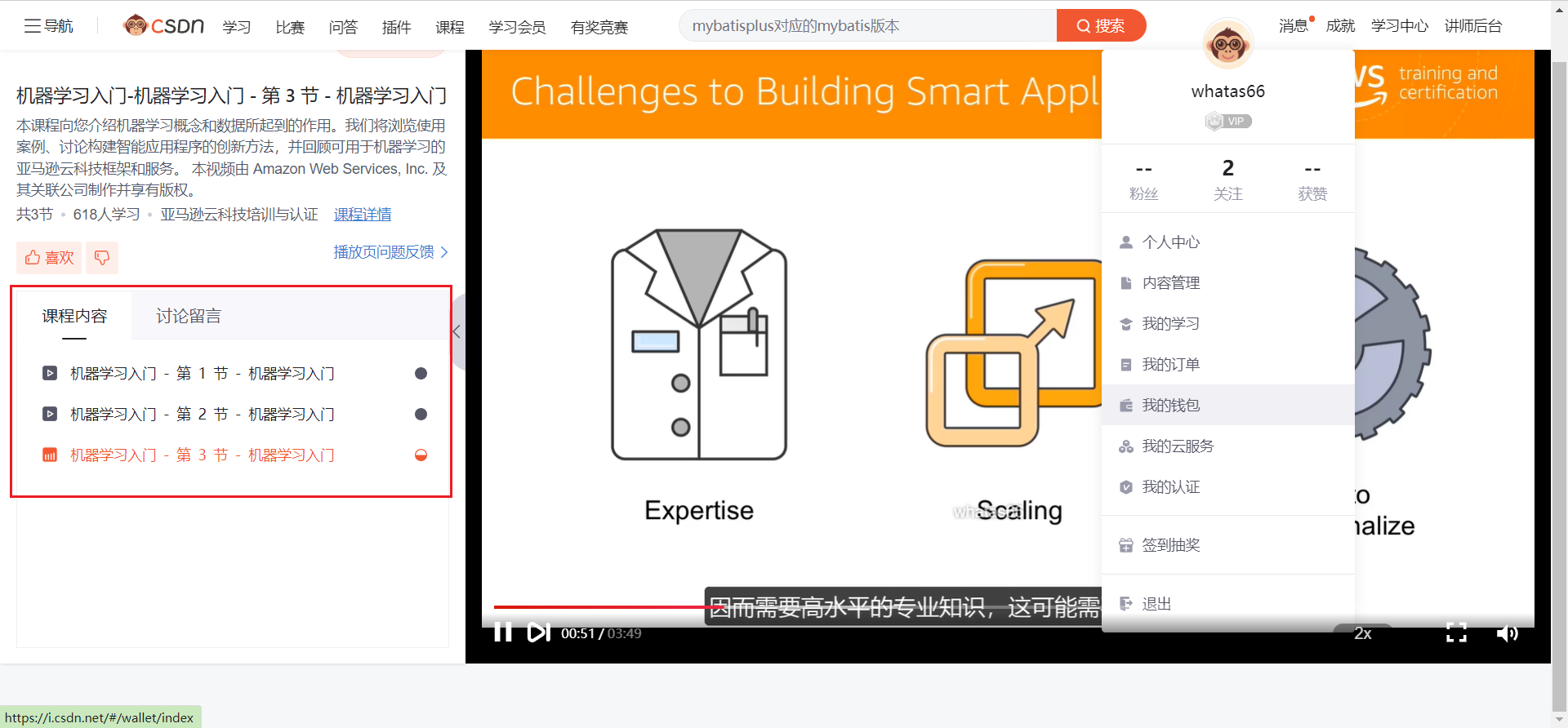The width and height of the screenshot is (1568, 728).
Task: Go to the CSDN logo homepage
Action: [163, 26]
